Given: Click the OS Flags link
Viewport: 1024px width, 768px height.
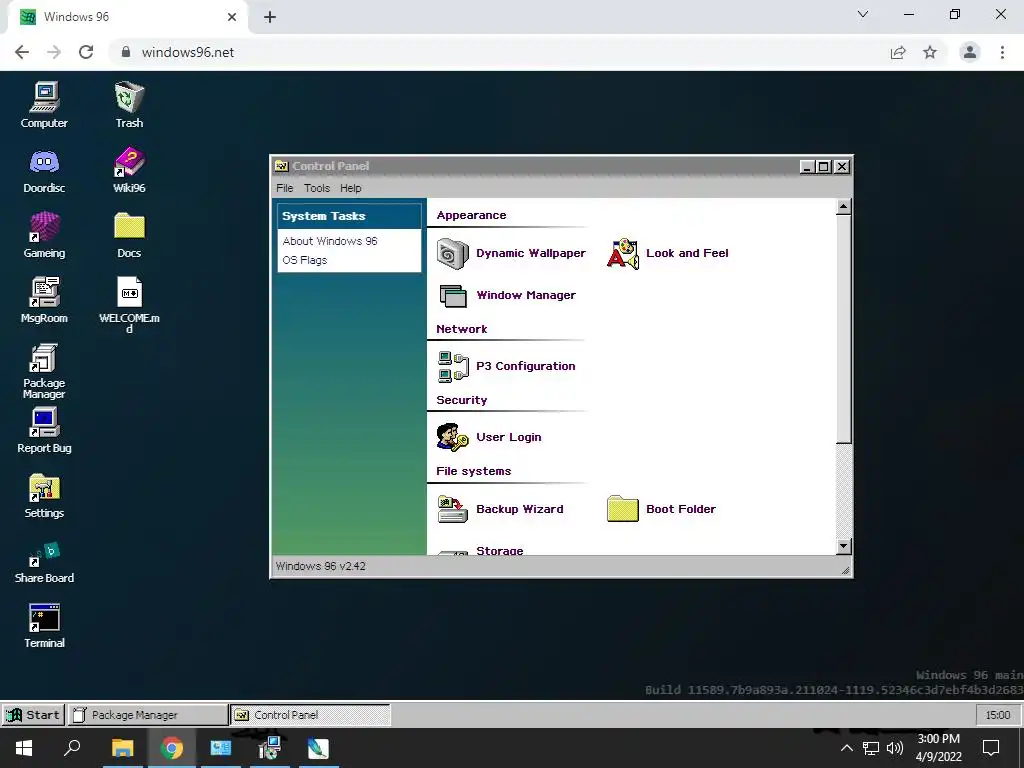Looking at the screenshot, I should pyautogui.click(x=304, y=260).
